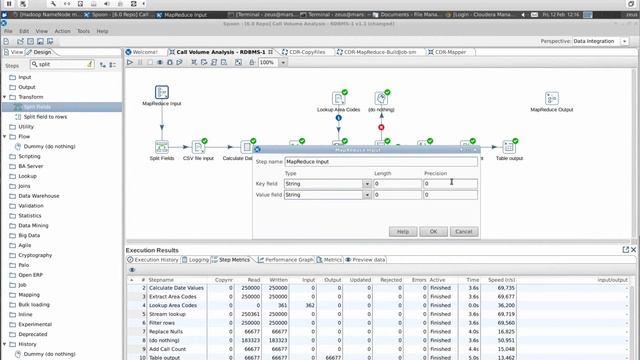Pause the running transformation
Viewport: 640px width, 360px height.
click(x=140, y=62)
